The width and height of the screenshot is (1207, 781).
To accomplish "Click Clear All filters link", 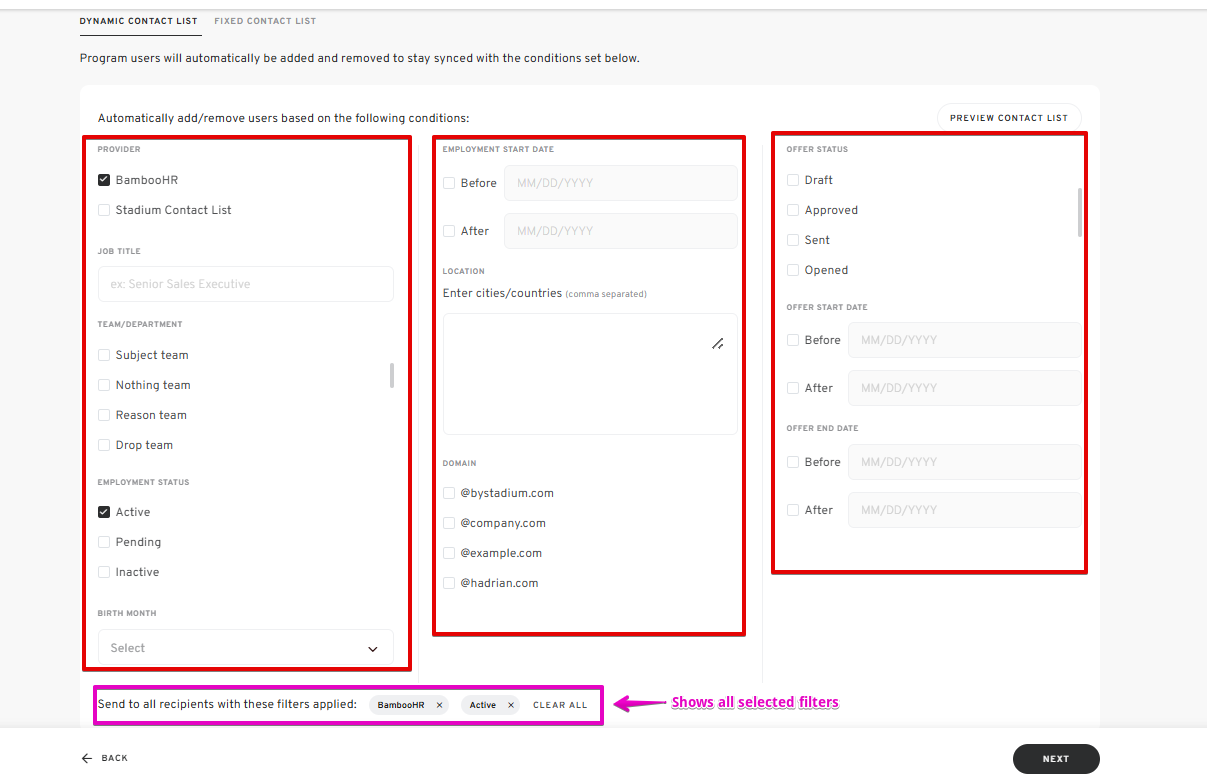I will pos(560,705).
